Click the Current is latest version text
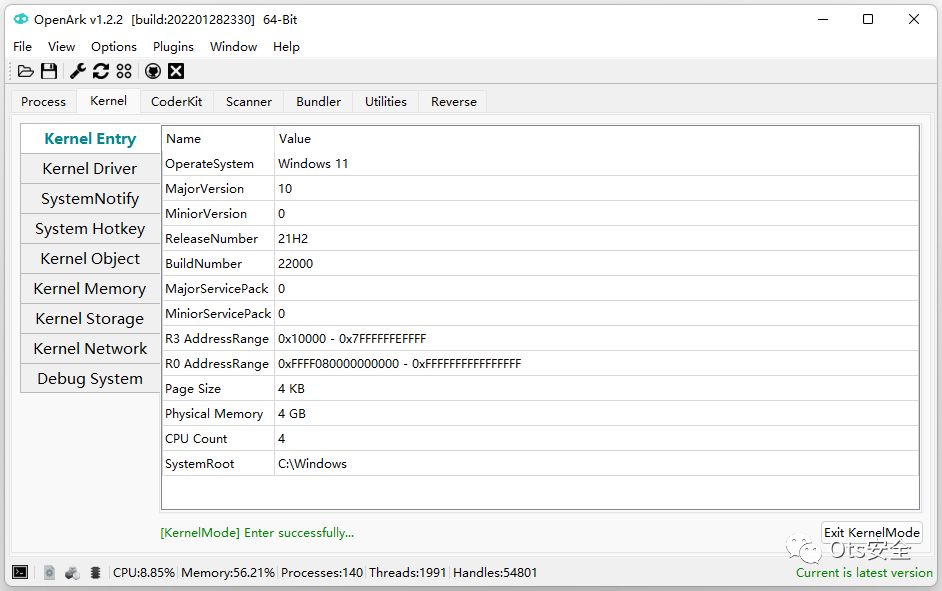Screen dimensions: 942x591 (x=864, y=573)
